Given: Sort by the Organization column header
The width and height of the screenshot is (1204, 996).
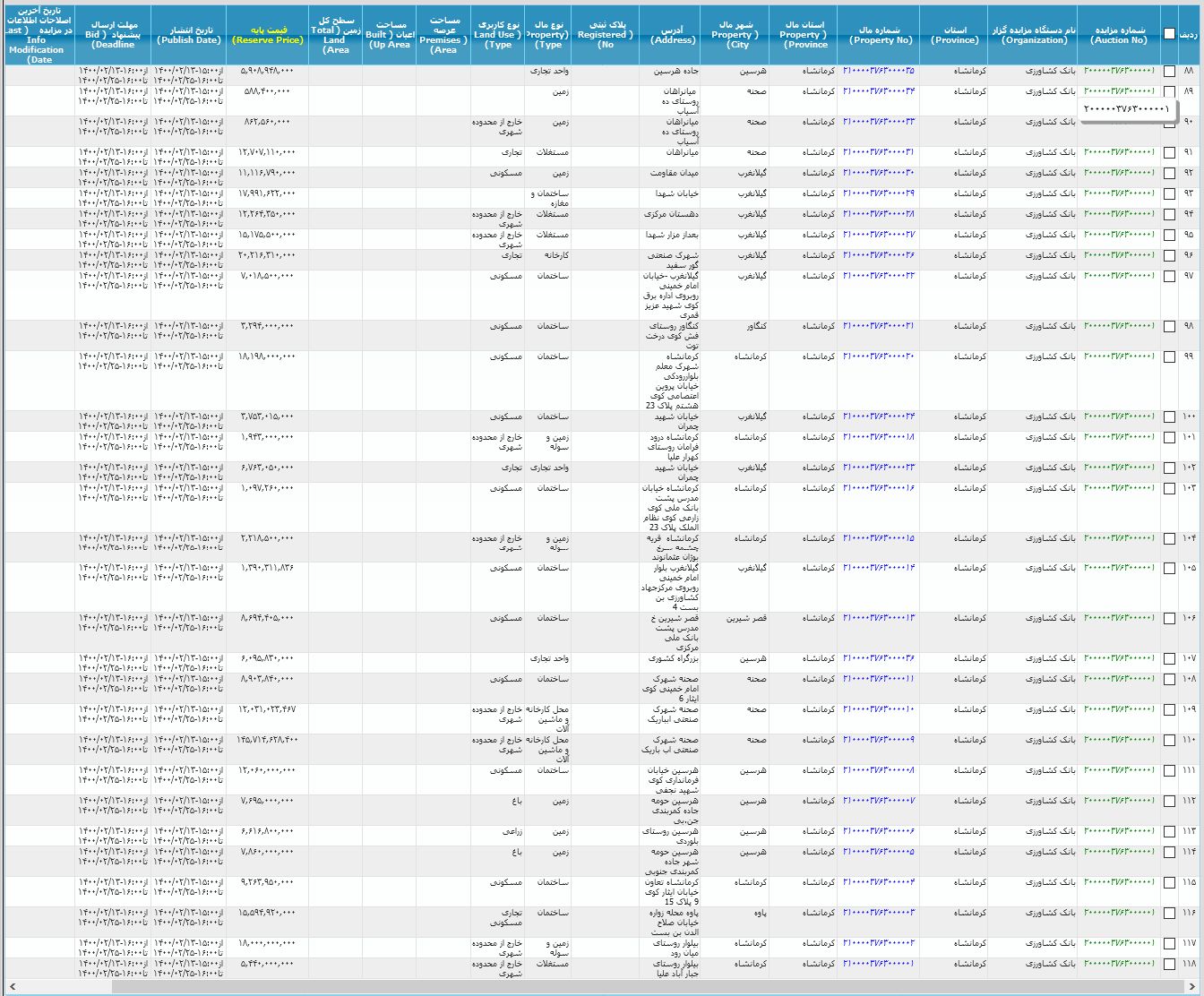Looking at the screenshot, I should coord(1034,35).
